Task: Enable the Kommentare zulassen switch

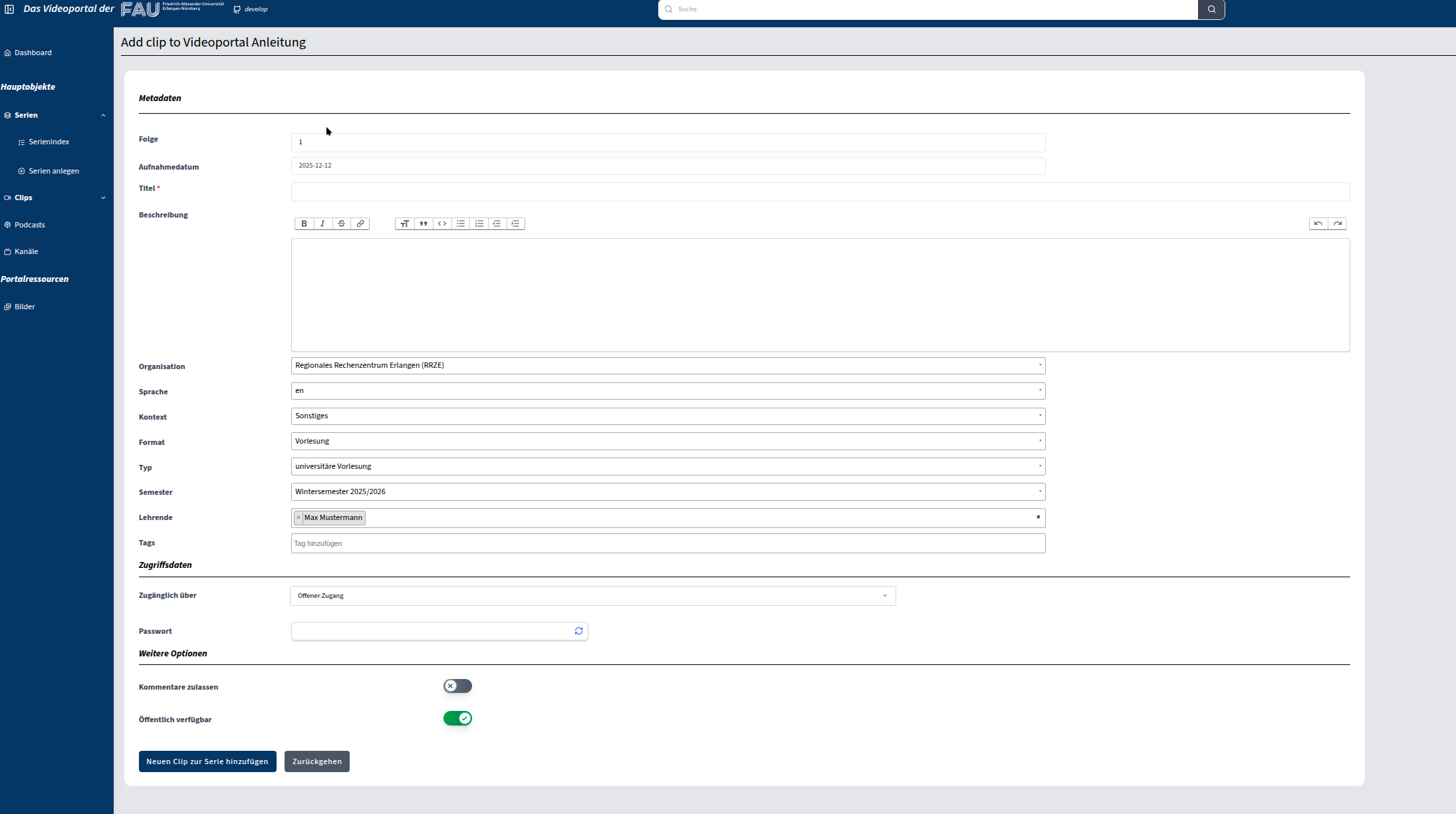Action: point(457,686)
